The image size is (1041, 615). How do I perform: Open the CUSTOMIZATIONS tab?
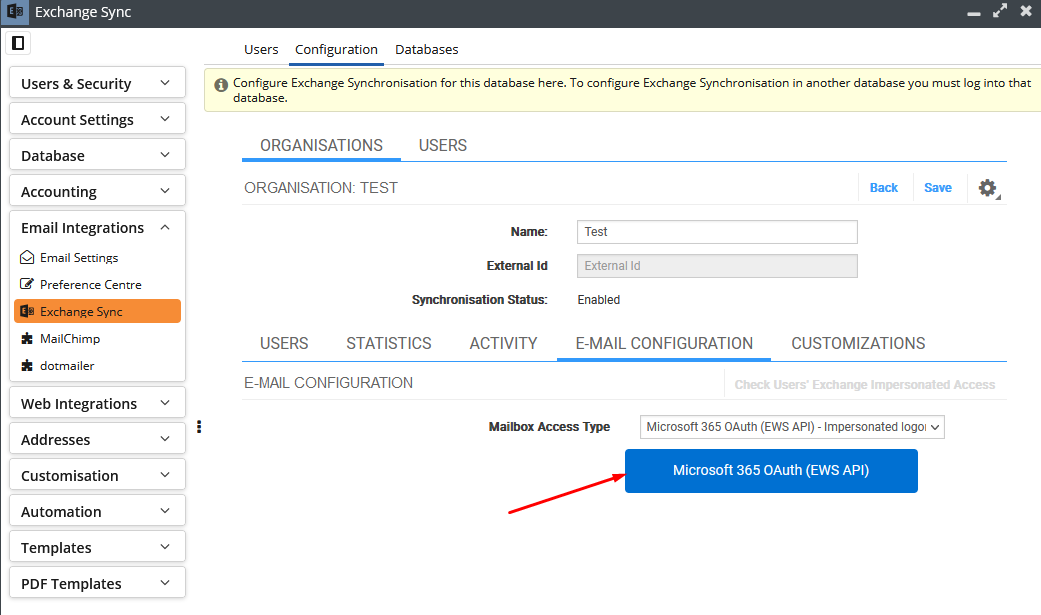tap(858, 343)
